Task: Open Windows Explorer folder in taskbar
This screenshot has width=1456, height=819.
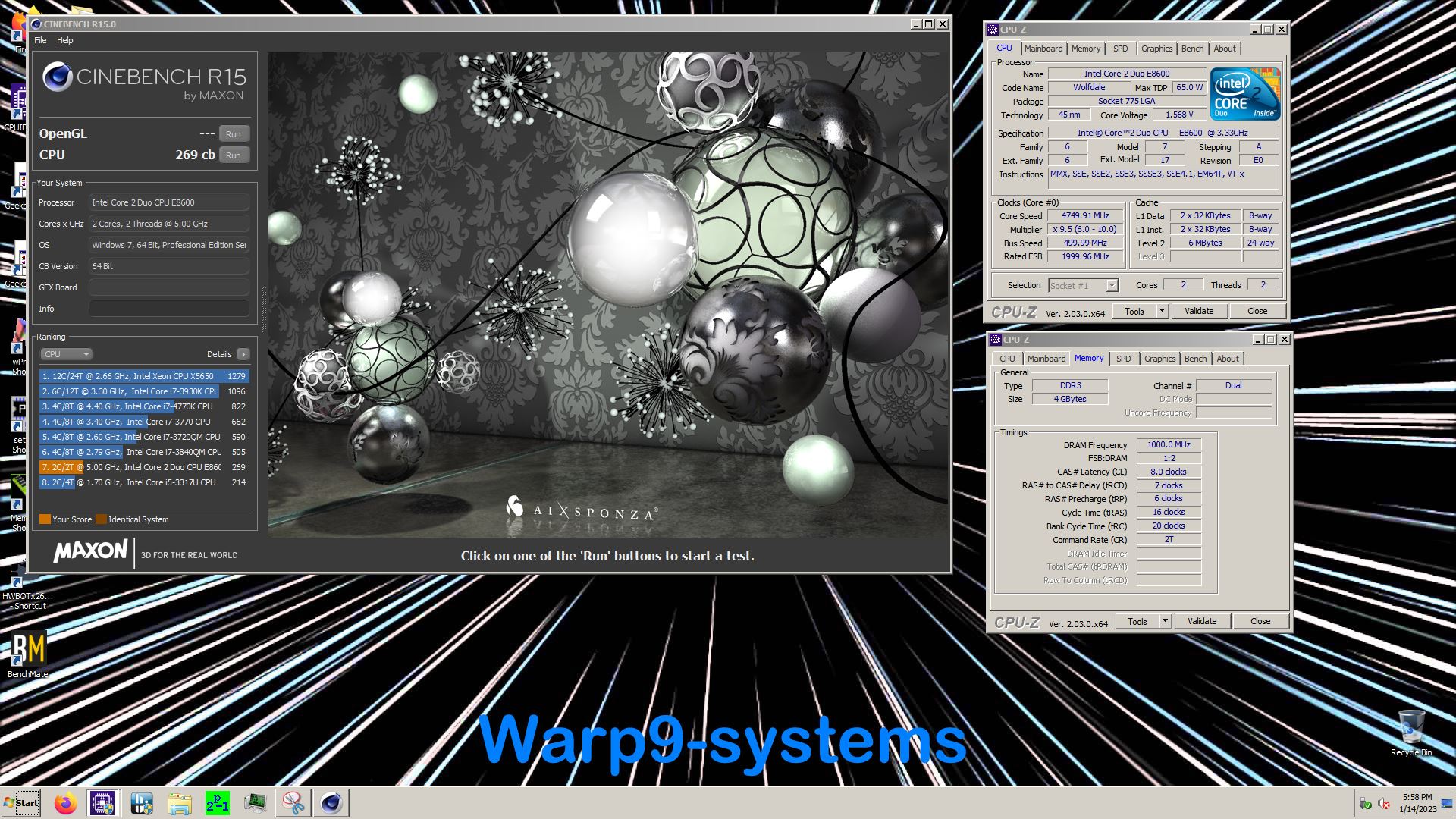Action: pyautogui.click(x=180, y=803)
